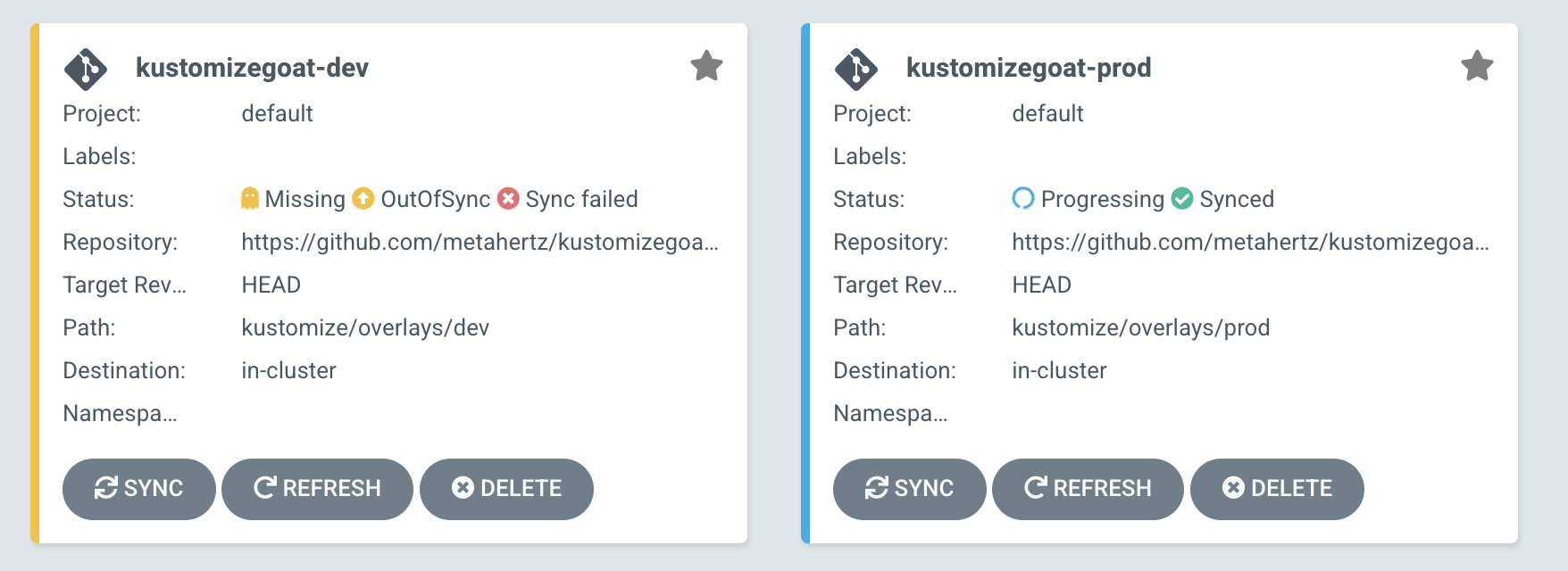
Task: Click the blue Progressing circle icon
Action: click(1023, 198)
